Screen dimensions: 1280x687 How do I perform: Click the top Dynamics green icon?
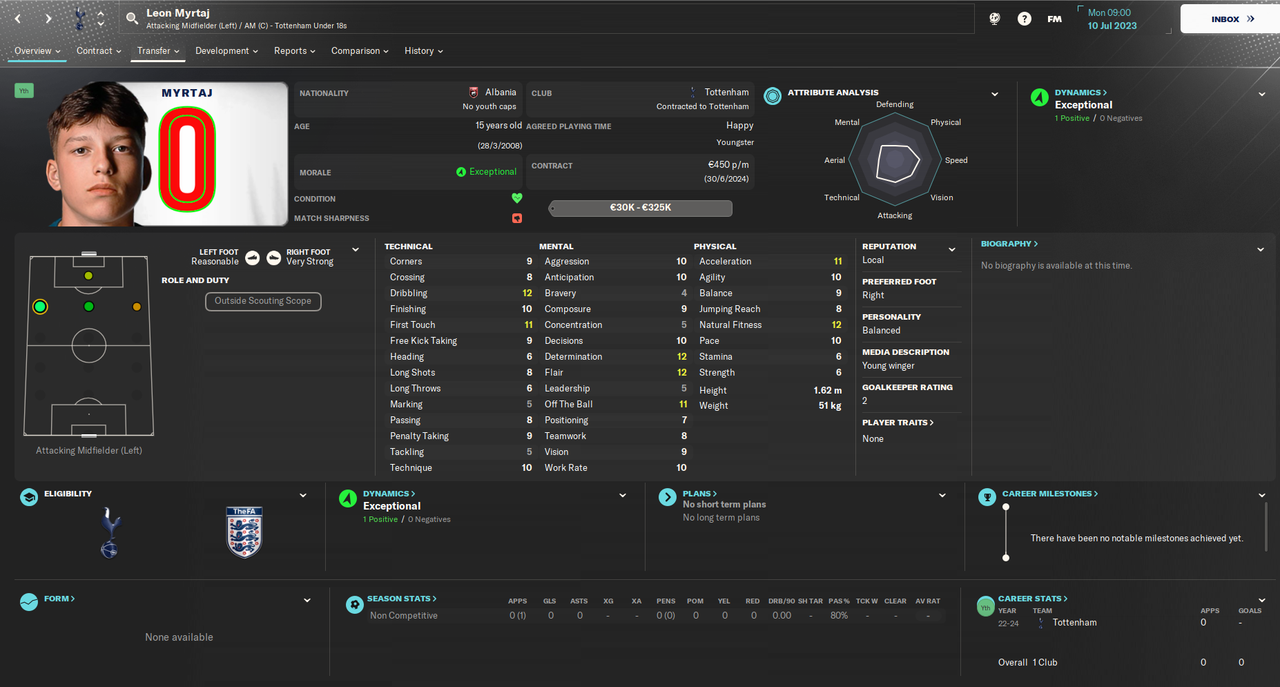click(1039, 97)
